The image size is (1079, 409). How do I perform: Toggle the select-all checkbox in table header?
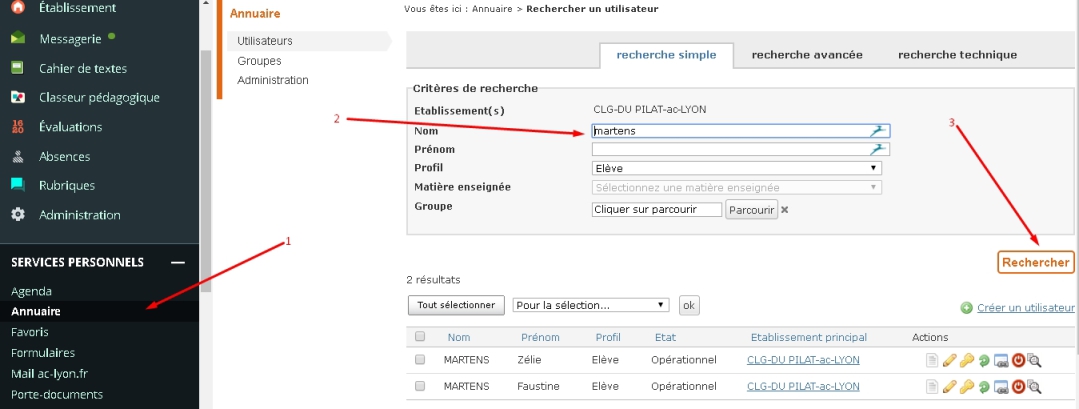click(x=420, y=337)
